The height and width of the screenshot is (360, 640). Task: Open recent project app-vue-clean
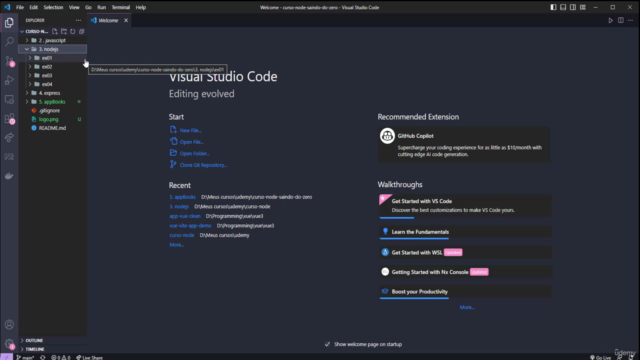pyautogui.click(x=185, y=216)
